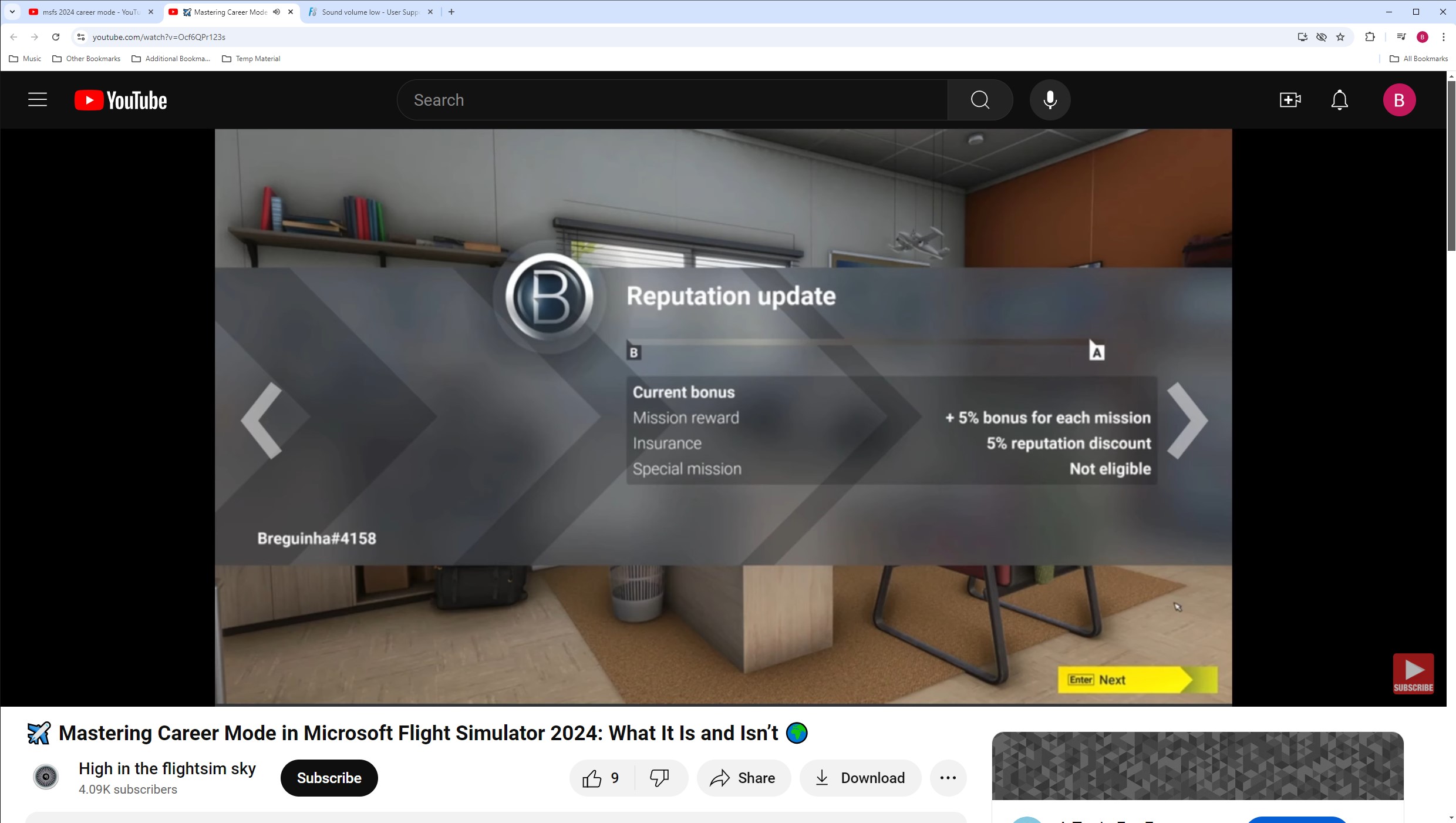1456x823 pixels.
Task: Click the more options ellipsis icon
Action: pyautogui.click(x=947, y=778)
